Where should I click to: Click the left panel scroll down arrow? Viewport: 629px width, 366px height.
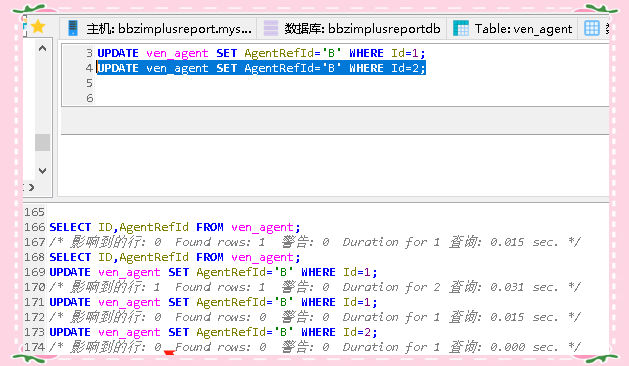[43, 171]
